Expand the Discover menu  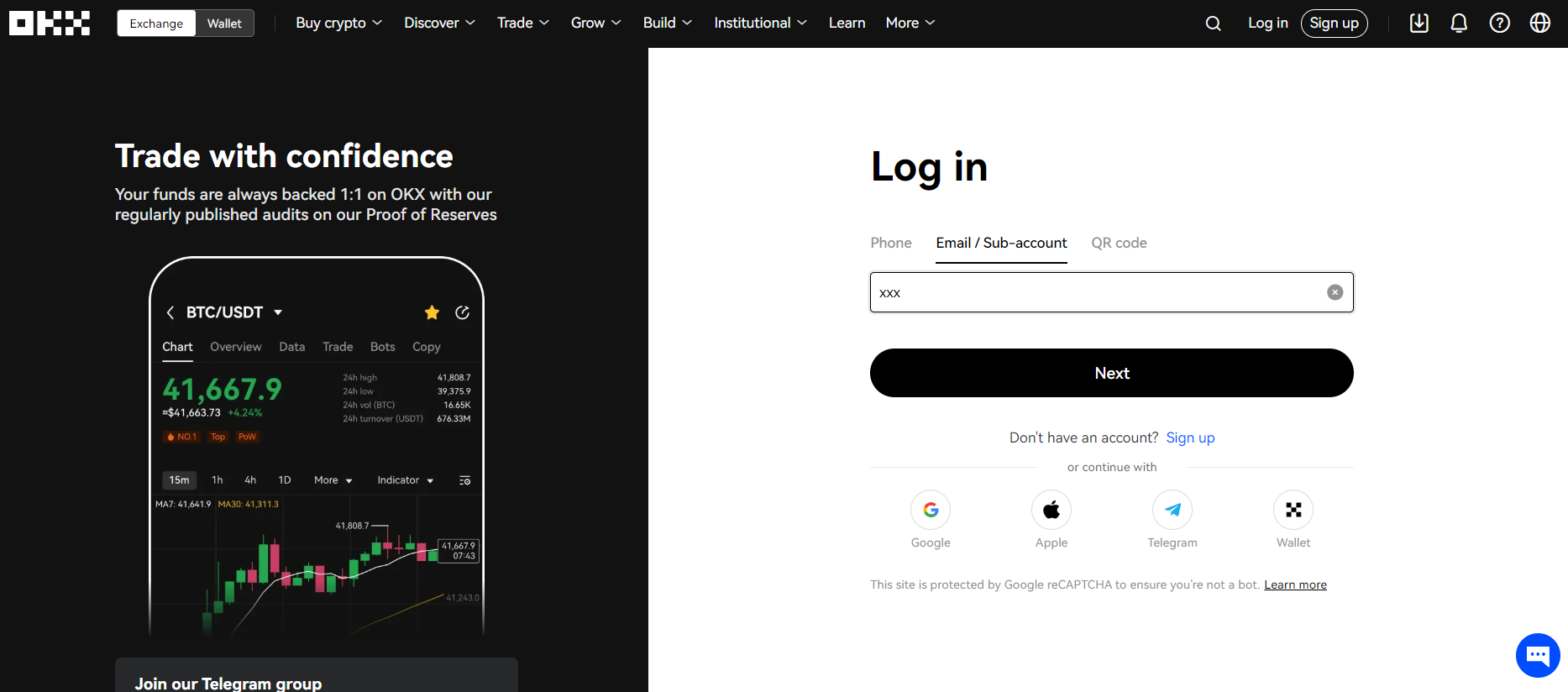coord(439,24)
